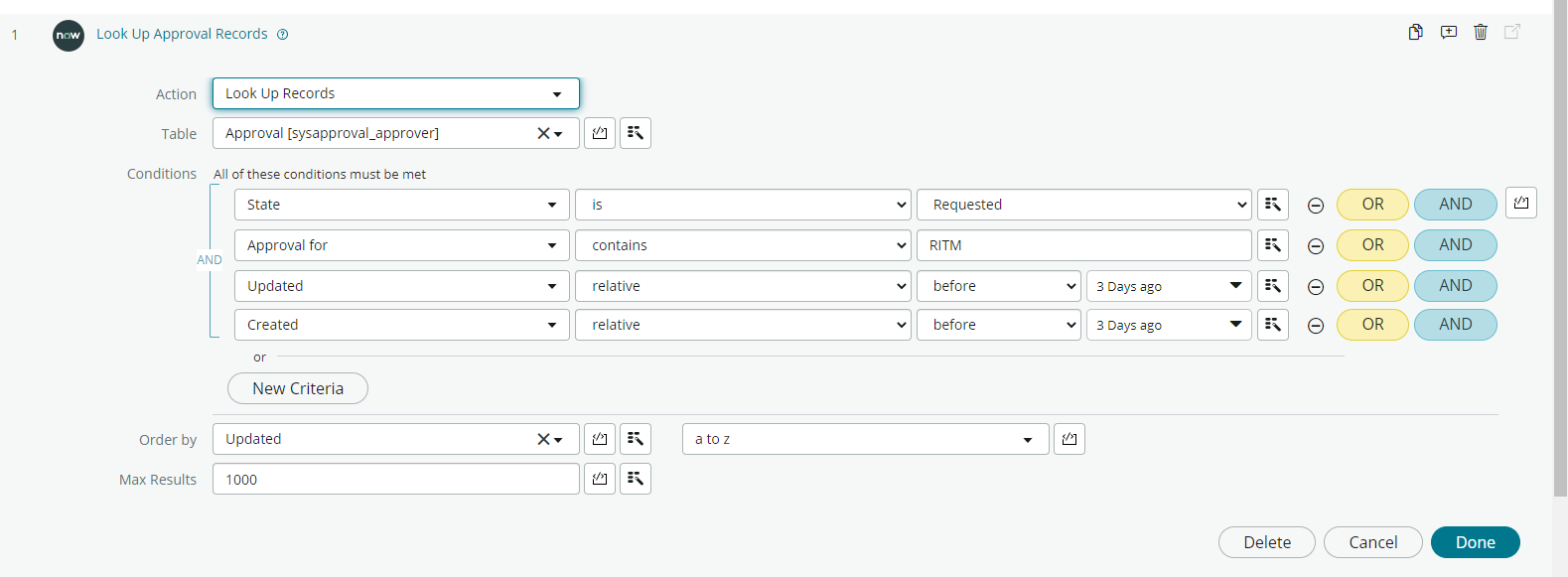1568x577 pixels.
Task: Click the Done button
Action: (1476, 542)
